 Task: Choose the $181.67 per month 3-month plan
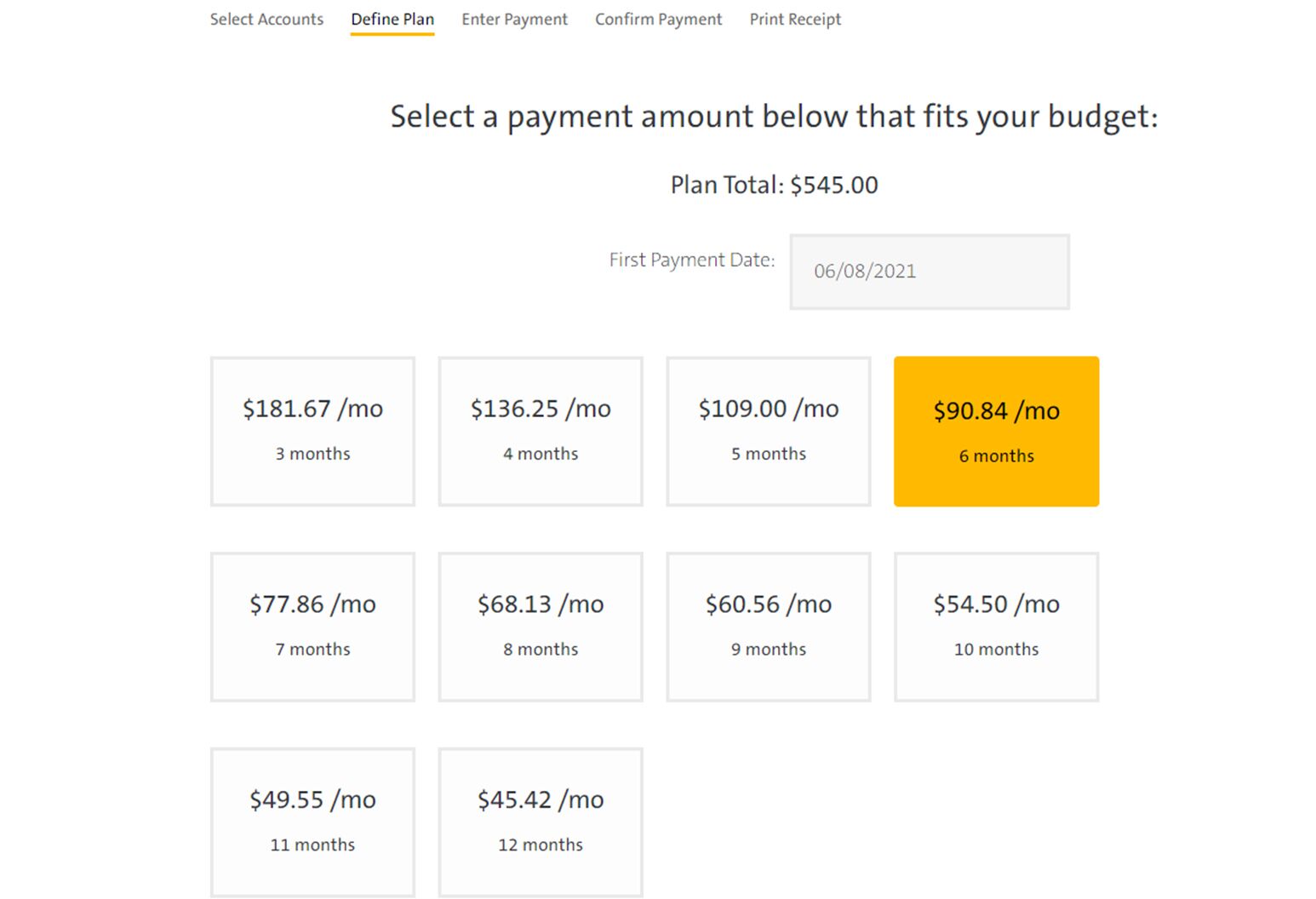click(x=313, y=432)
